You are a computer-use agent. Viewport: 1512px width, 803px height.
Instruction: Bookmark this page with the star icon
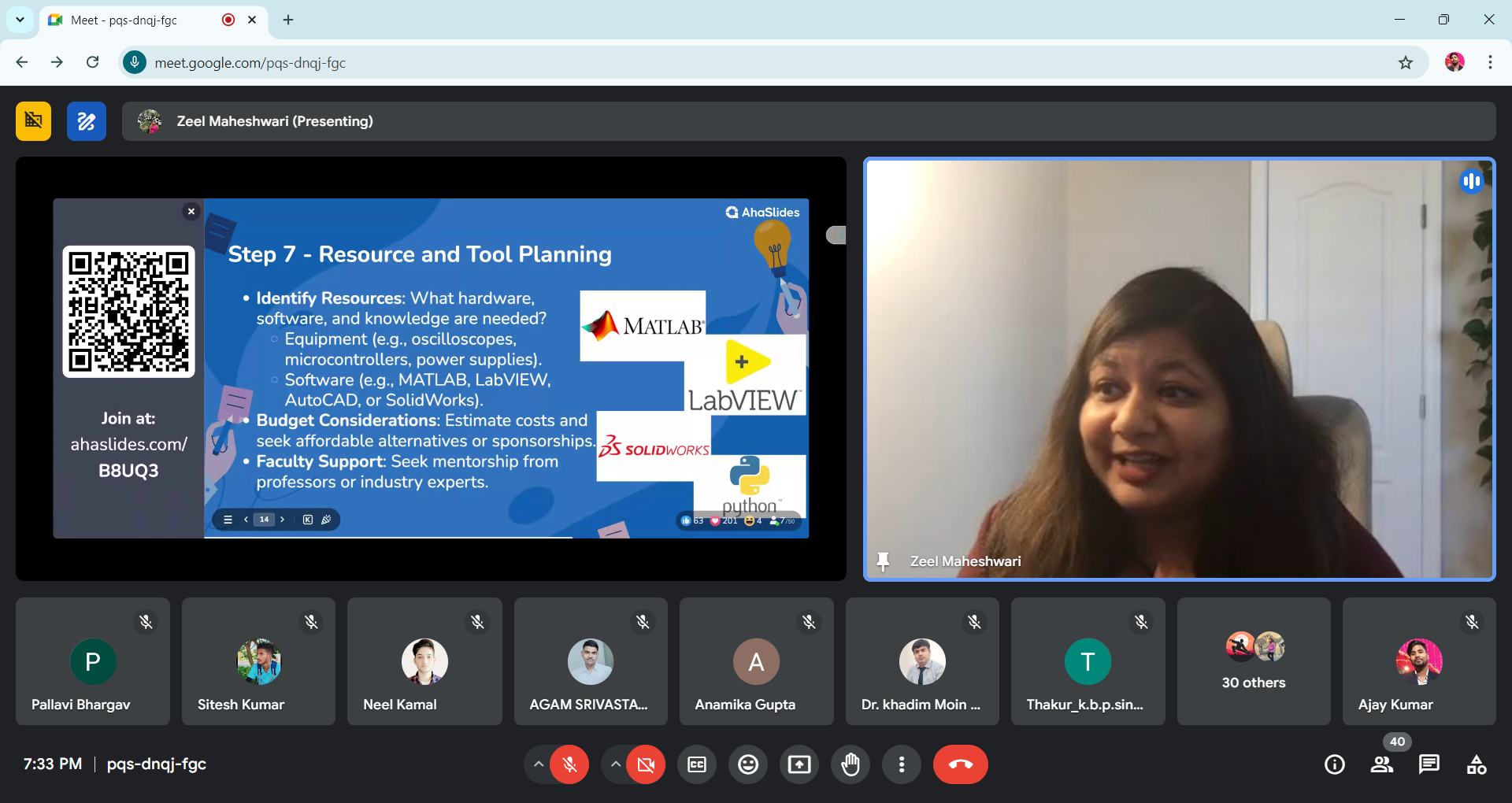tap(1406, 63)
